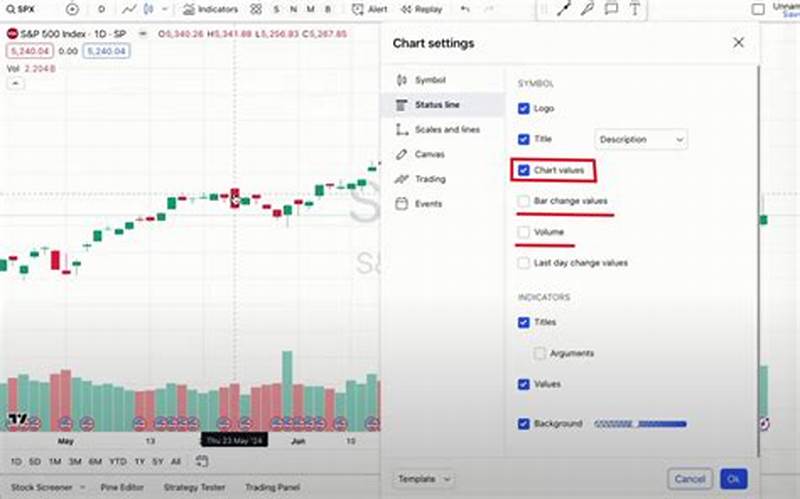Select the trend line drawing tool
800x499 pixels.
563,9
